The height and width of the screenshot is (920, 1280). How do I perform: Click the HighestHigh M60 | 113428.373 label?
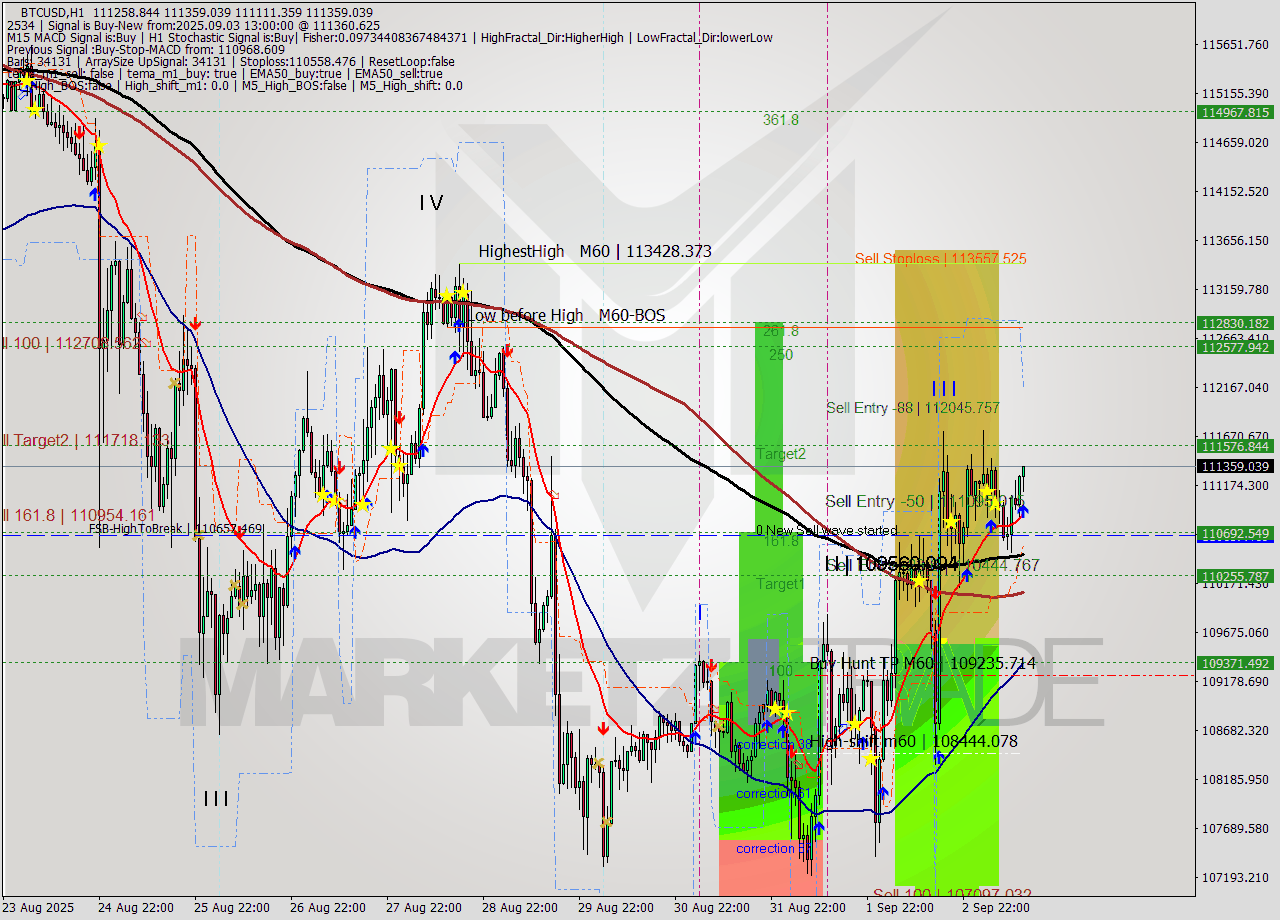[595, 252]
